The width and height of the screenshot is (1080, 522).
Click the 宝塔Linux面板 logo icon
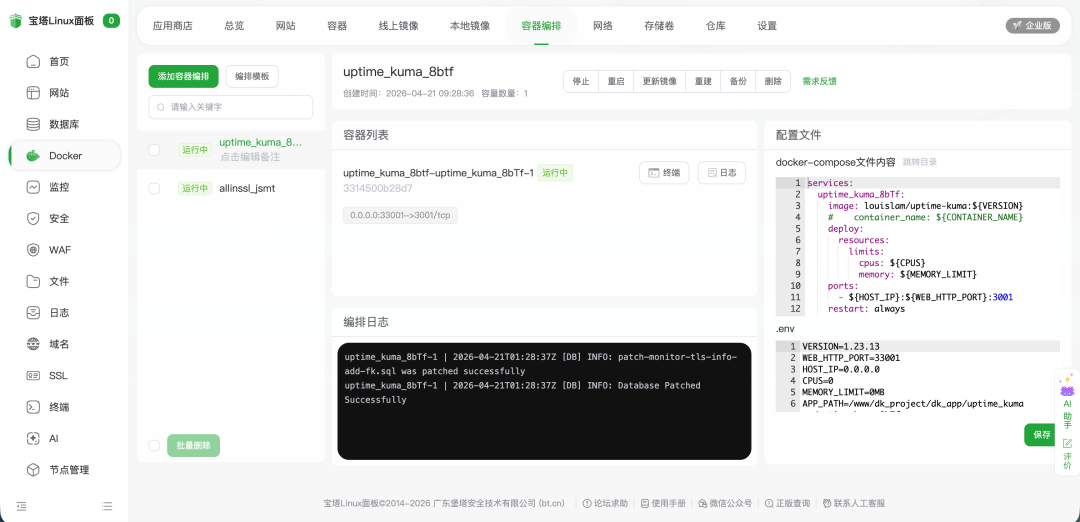click(x=16, y=21)
